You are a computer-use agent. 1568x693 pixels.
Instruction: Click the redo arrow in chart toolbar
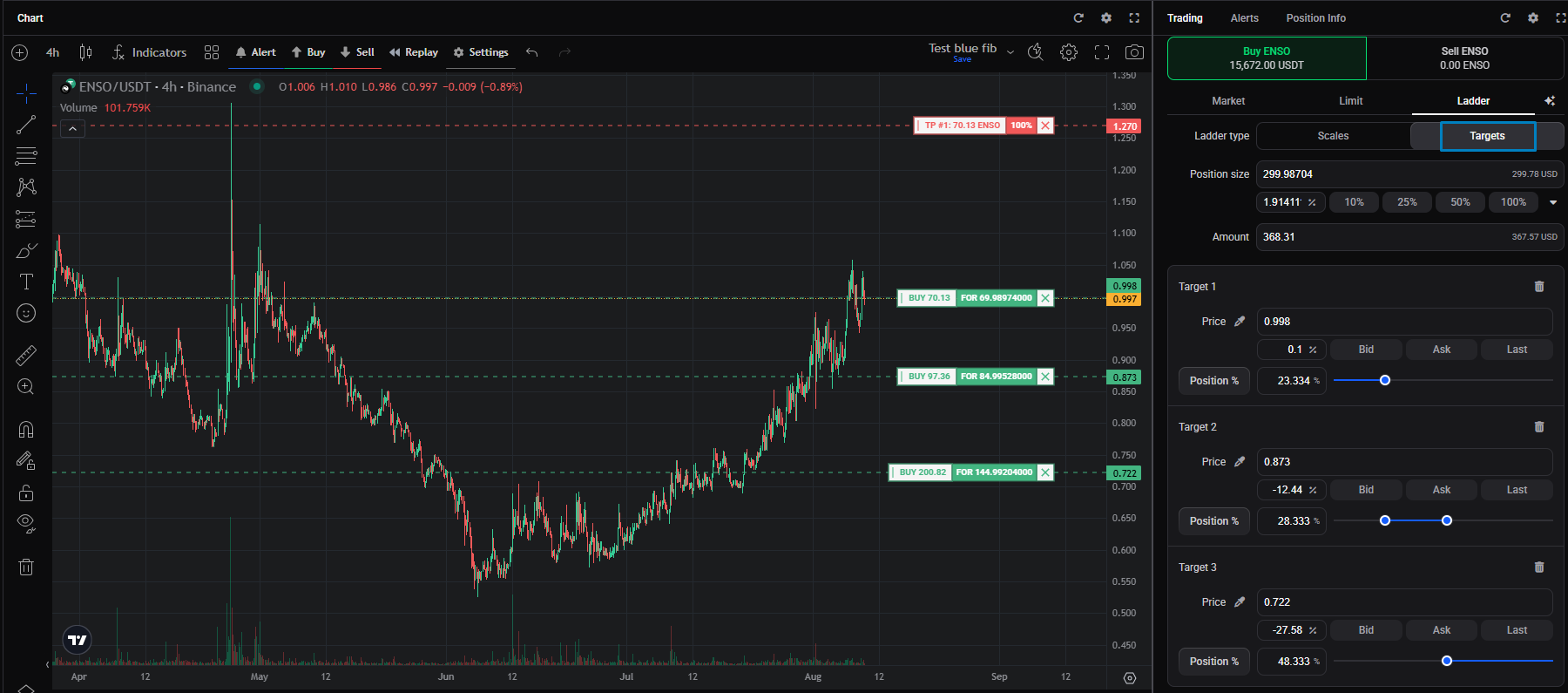click(564, 52)
